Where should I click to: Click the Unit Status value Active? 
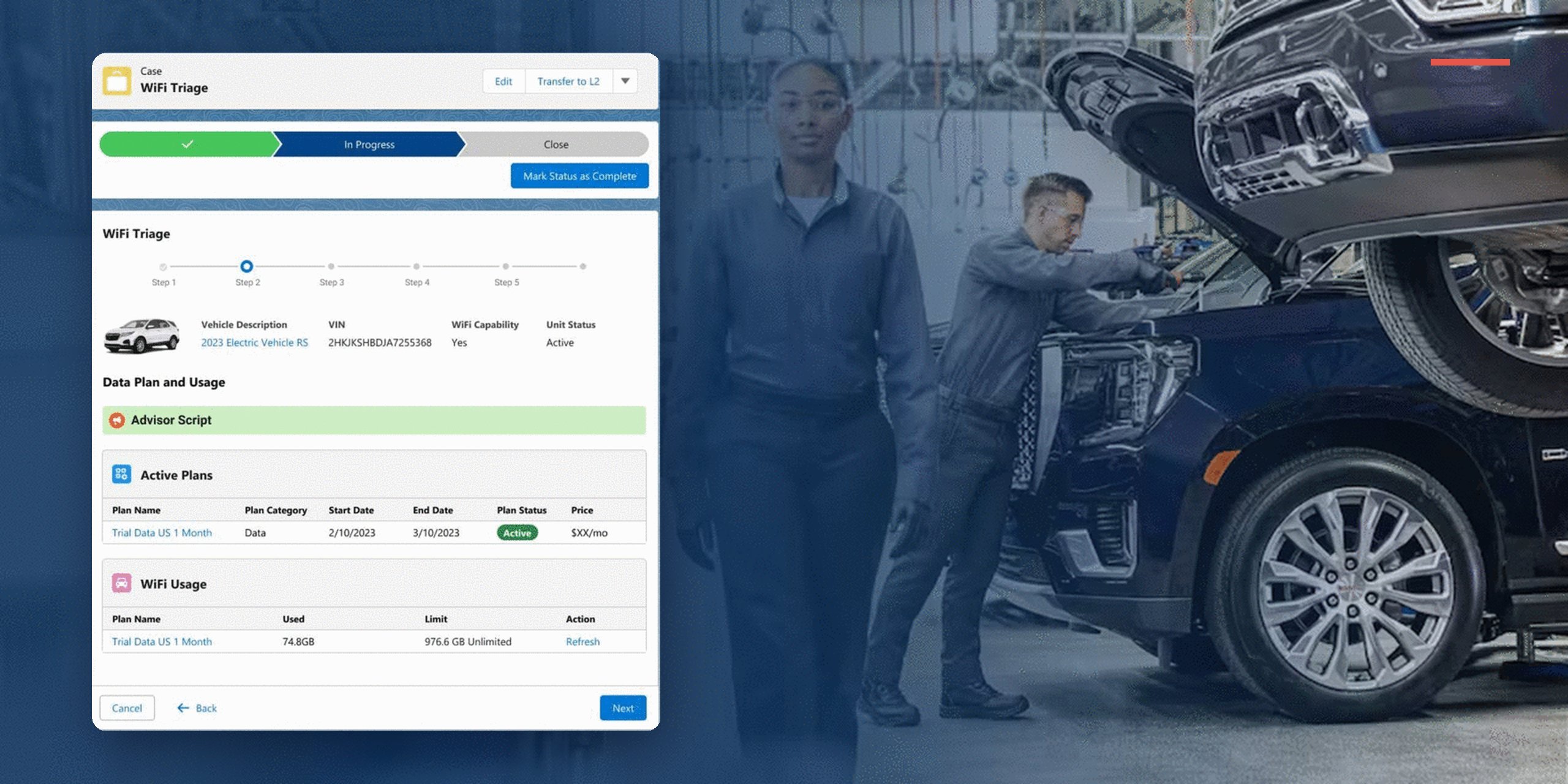[x=560, y=342]
